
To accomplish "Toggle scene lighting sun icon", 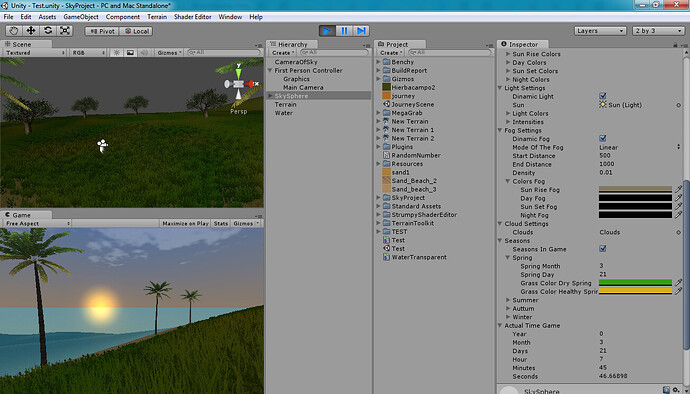I will tap(117, 53).
